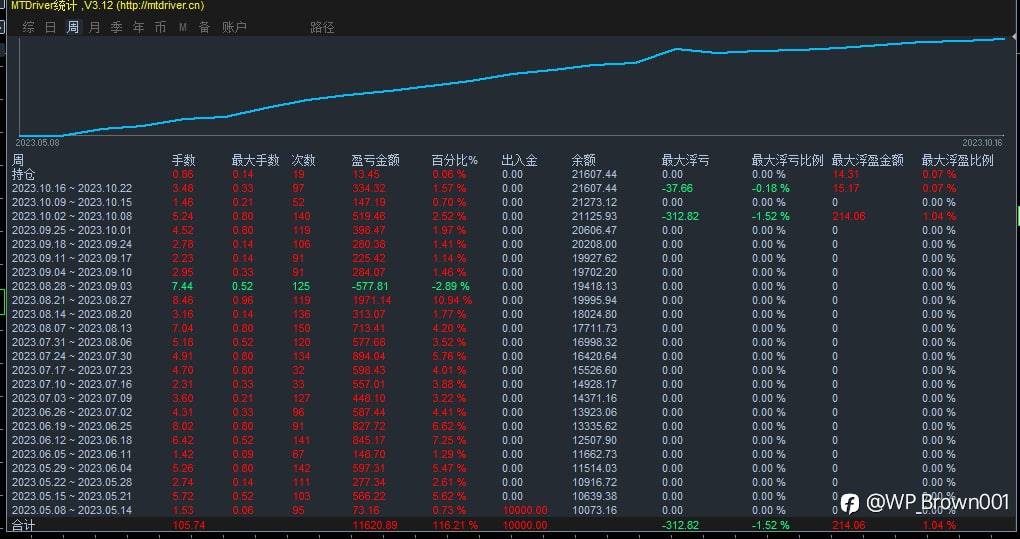
Task: Click the 盈亏金额 column header
Action: click(x=375, y=161)
